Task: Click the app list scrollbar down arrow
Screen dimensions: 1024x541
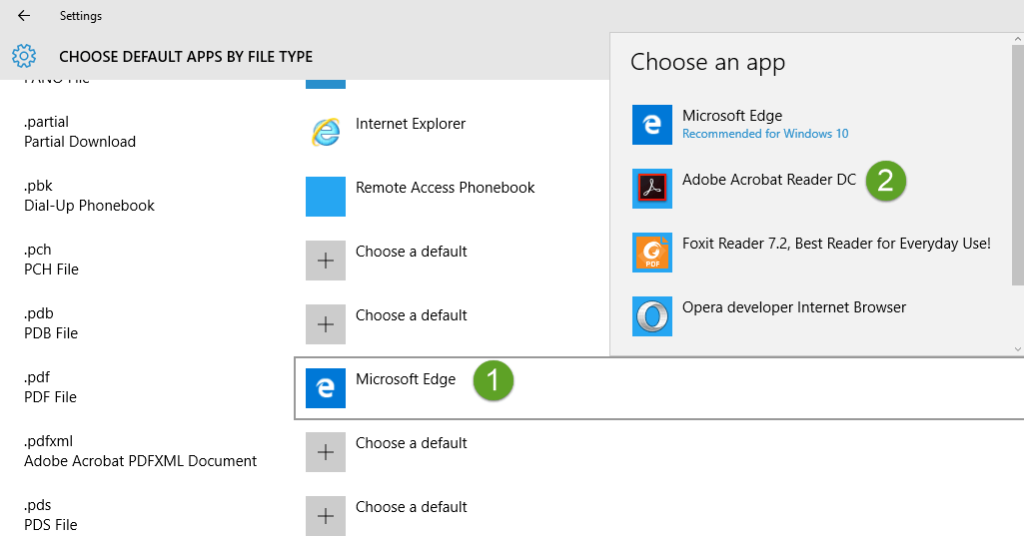Action: click(1017, 349)
